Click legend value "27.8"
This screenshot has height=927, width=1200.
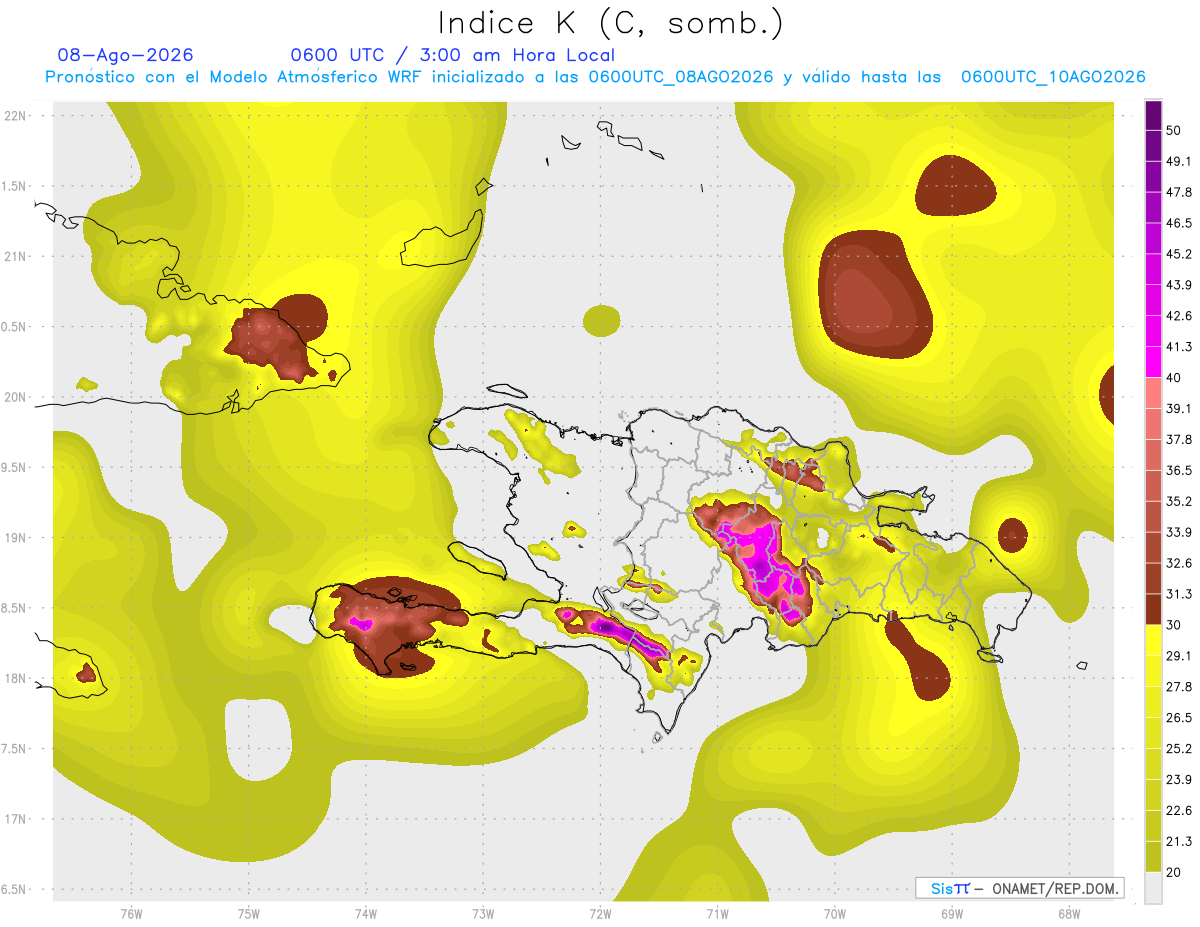pyautogui.click(x=1179, y=687)
